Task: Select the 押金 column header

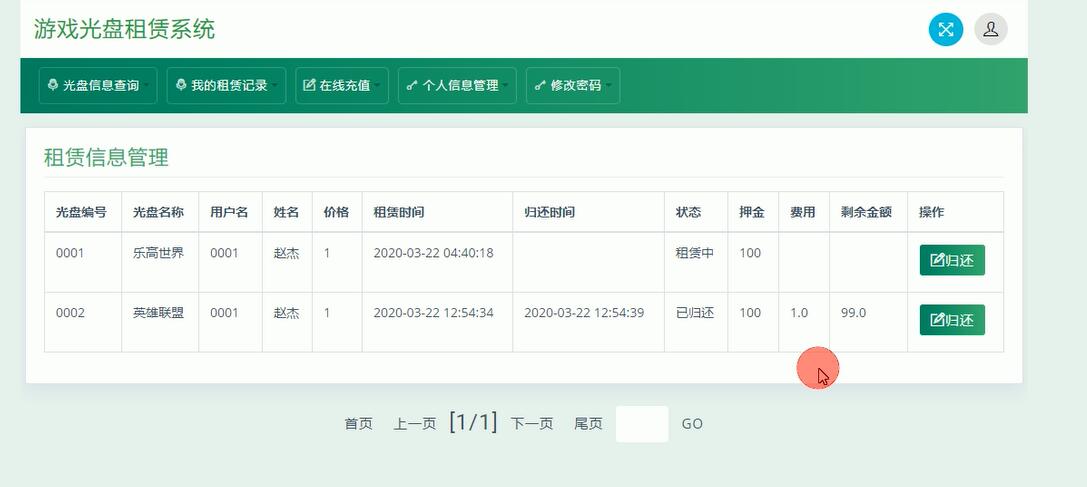Action: 751,212
